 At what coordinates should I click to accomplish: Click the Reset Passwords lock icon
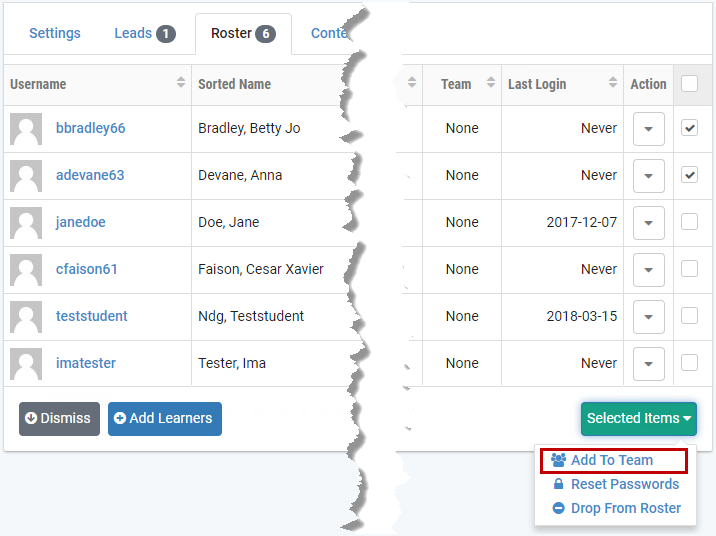tap(559, 484)
